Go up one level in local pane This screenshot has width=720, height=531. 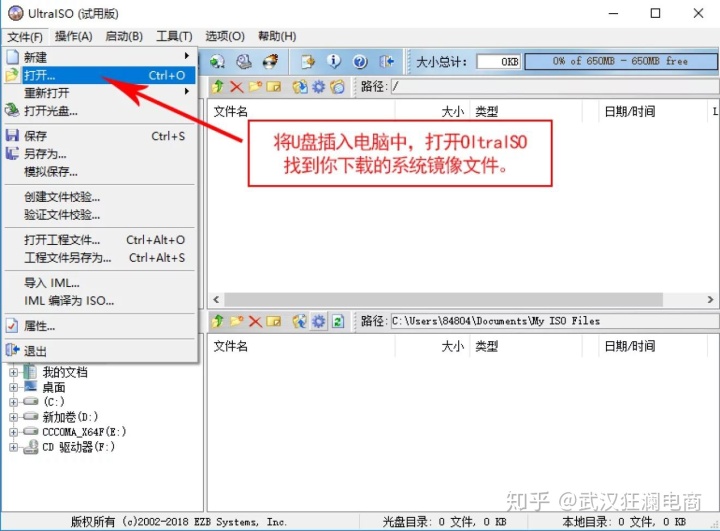tap(218, 321)
